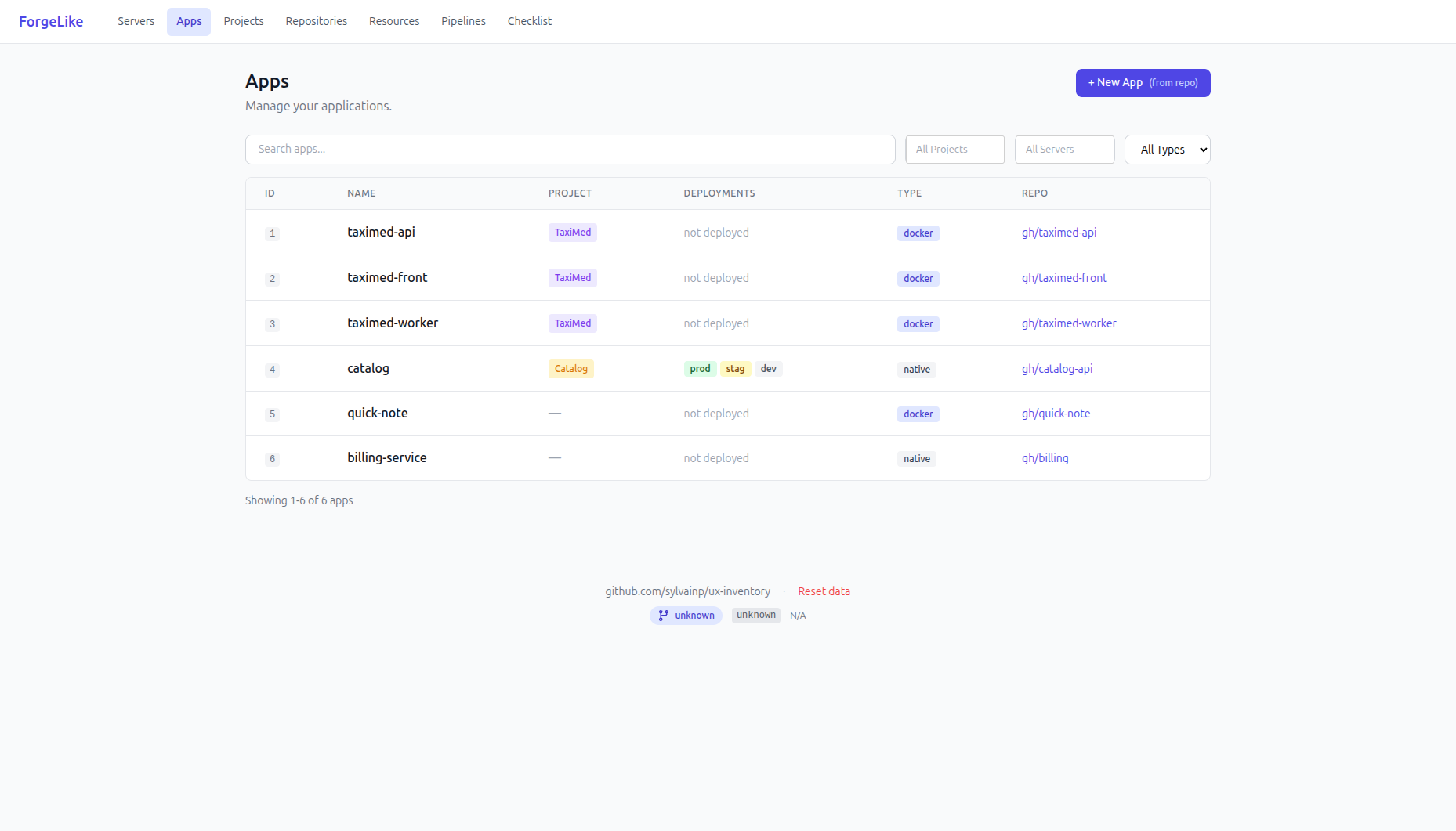Go to the Servers tab
Image resolution: width=1456 pixels, height=831 pixels.
coord(136,21)
